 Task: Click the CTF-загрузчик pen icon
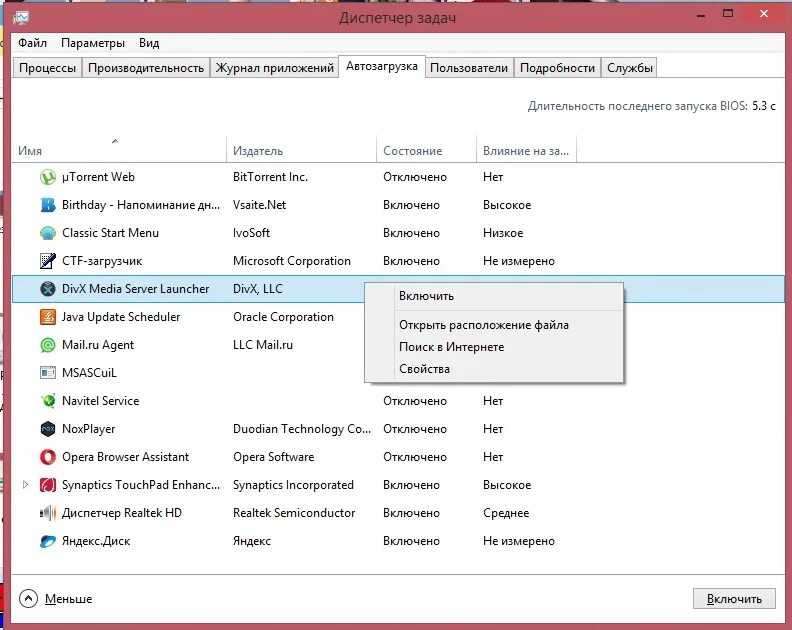click(x=47, y=261)
